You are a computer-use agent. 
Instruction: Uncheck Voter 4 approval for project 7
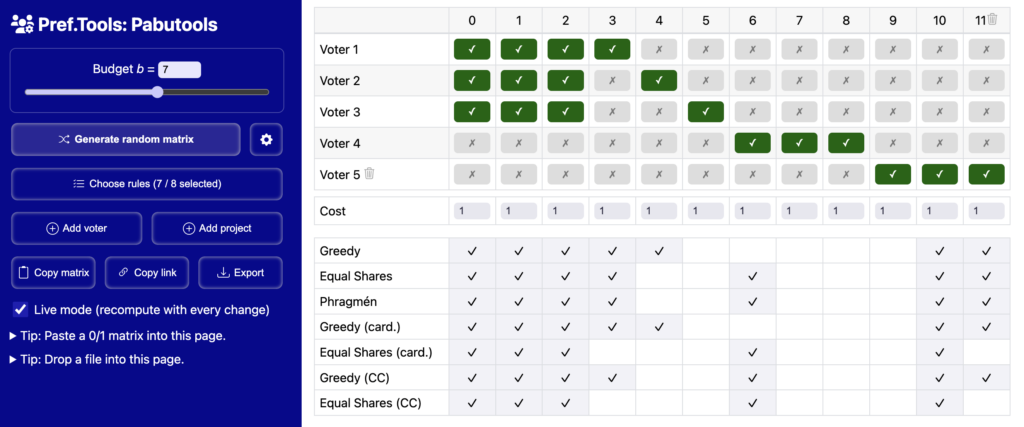799,143
